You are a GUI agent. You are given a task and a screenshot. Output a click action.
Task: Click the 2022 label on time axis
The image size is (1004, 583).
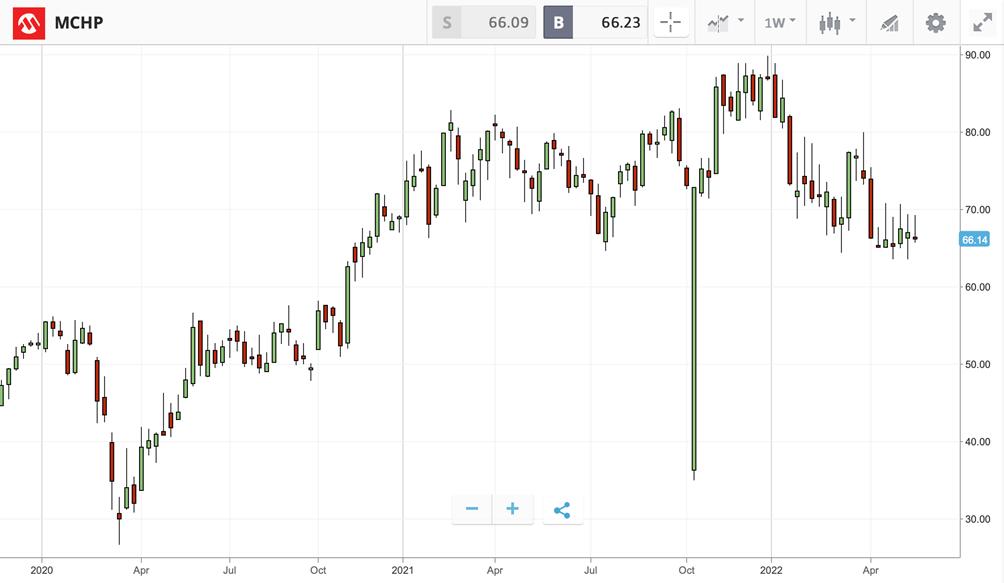point(771,567)
